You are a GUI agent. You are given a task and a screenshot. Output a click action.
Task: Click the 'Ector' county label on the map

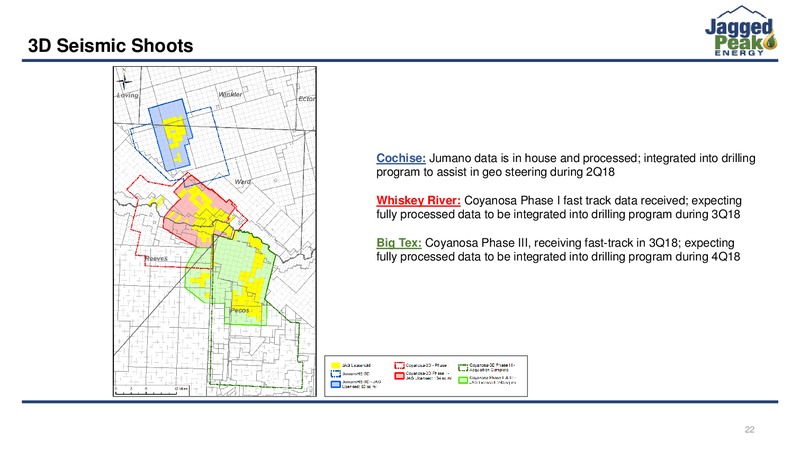307,98
